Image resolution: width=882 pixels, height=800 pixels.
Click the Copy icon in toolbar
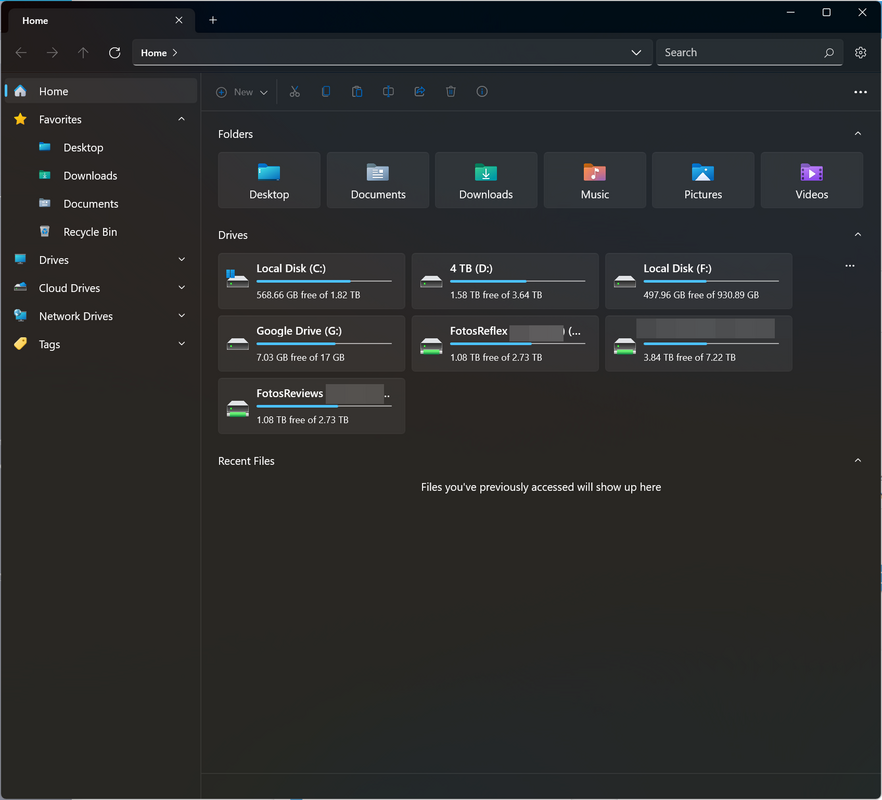tap(326, 92)
